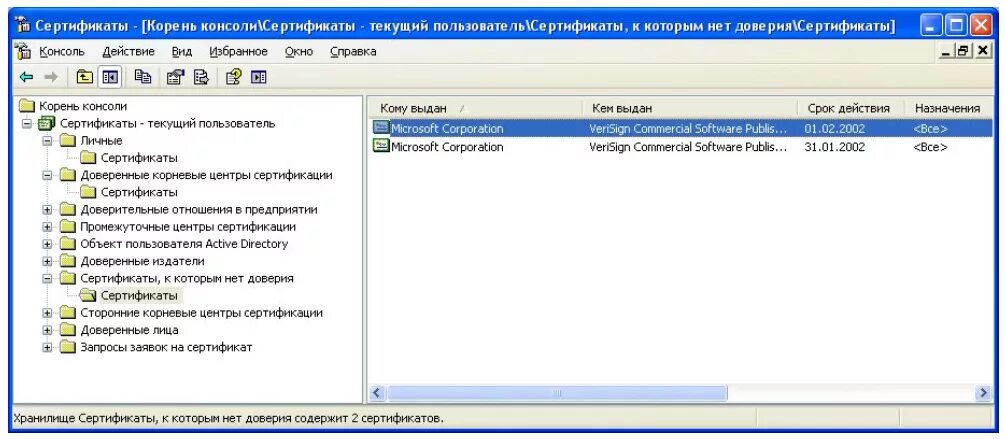Image resolution: width=1006 pixels, height=439 pixels.
Task: Click the Help toolbar icon
Action: [234, 78]
